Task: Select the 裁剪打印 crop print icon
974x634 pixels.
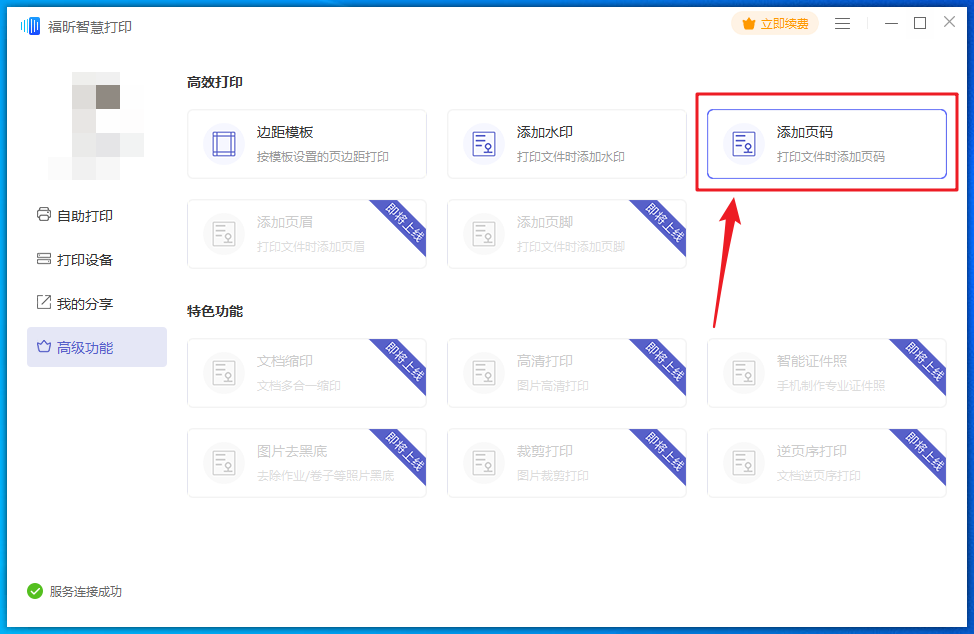Action: tap(483, 463)
